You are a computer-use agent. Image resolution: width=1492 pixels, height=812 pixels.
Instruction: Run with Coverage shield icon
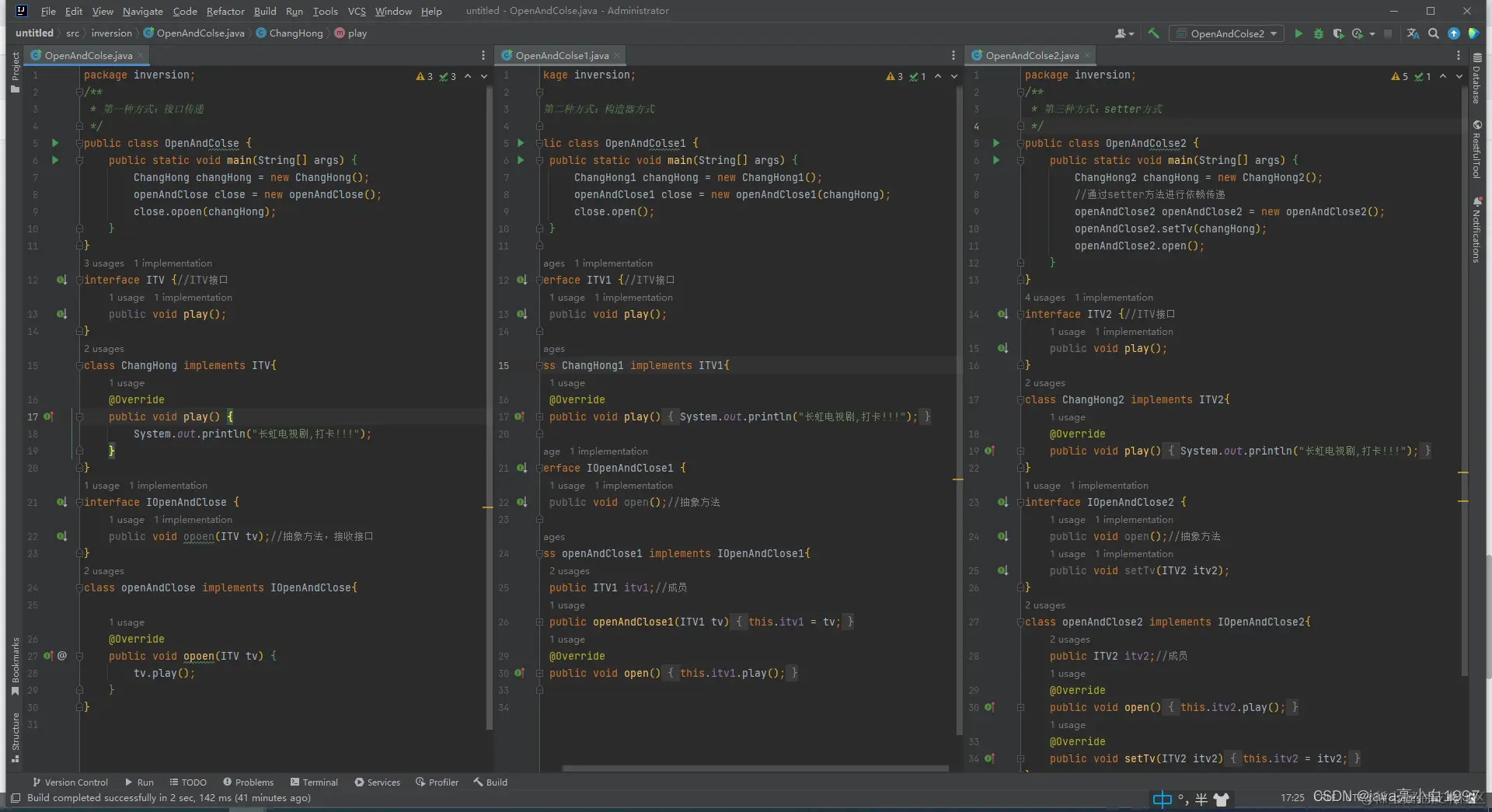(1337, 33)
